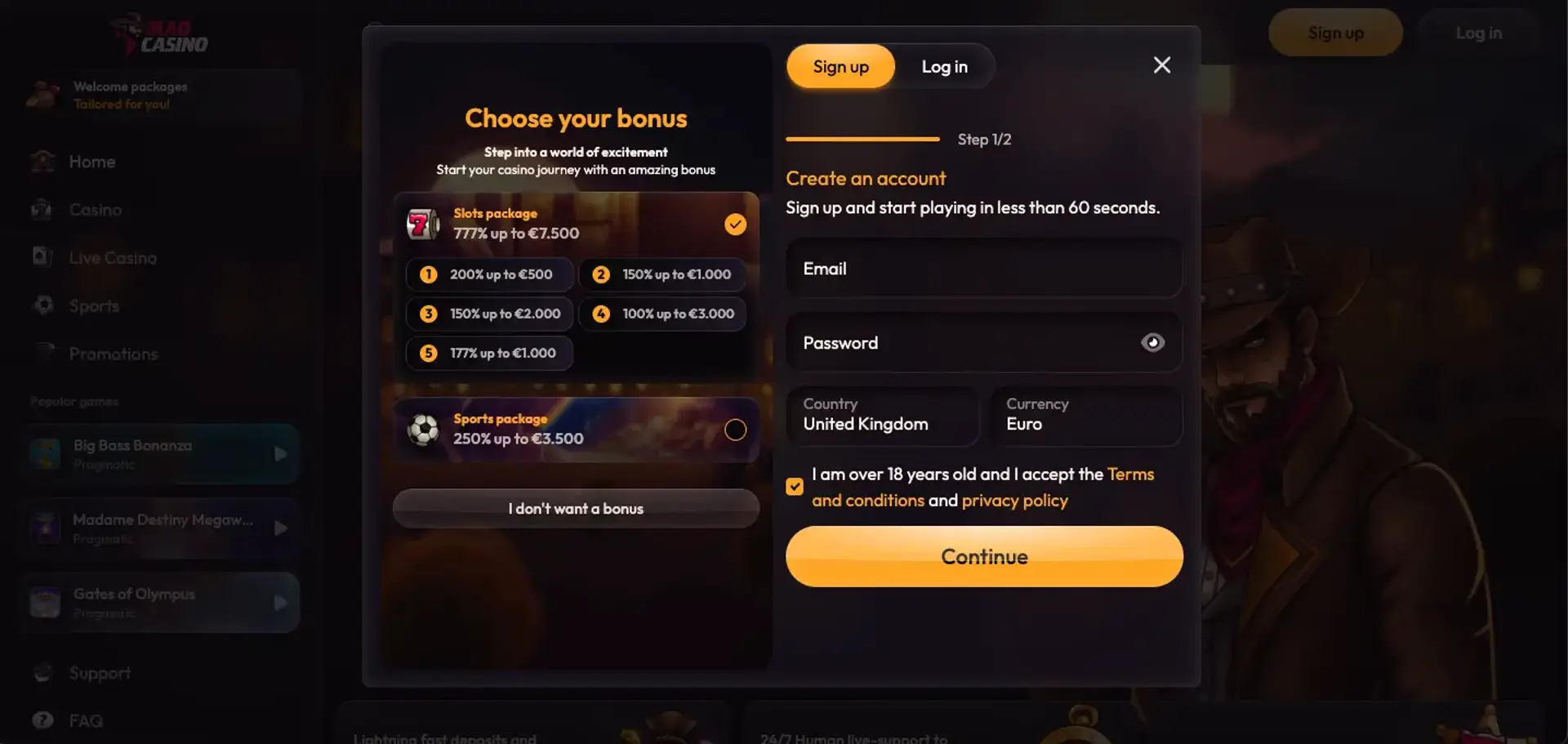
Task: Uncheck the over 18 years terms checkbox
Action: tap(795, 487)
